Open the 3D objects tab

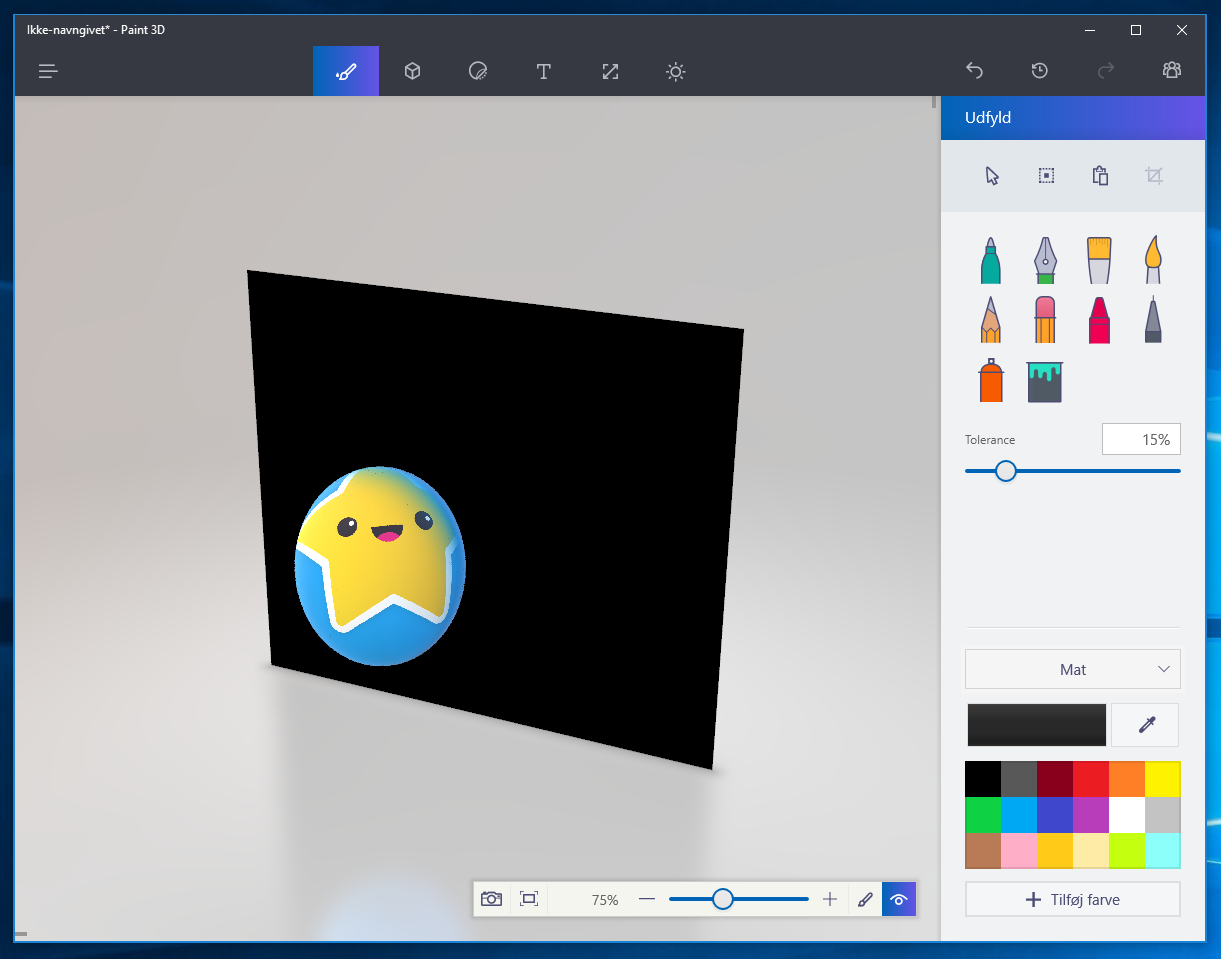[412, 71]
